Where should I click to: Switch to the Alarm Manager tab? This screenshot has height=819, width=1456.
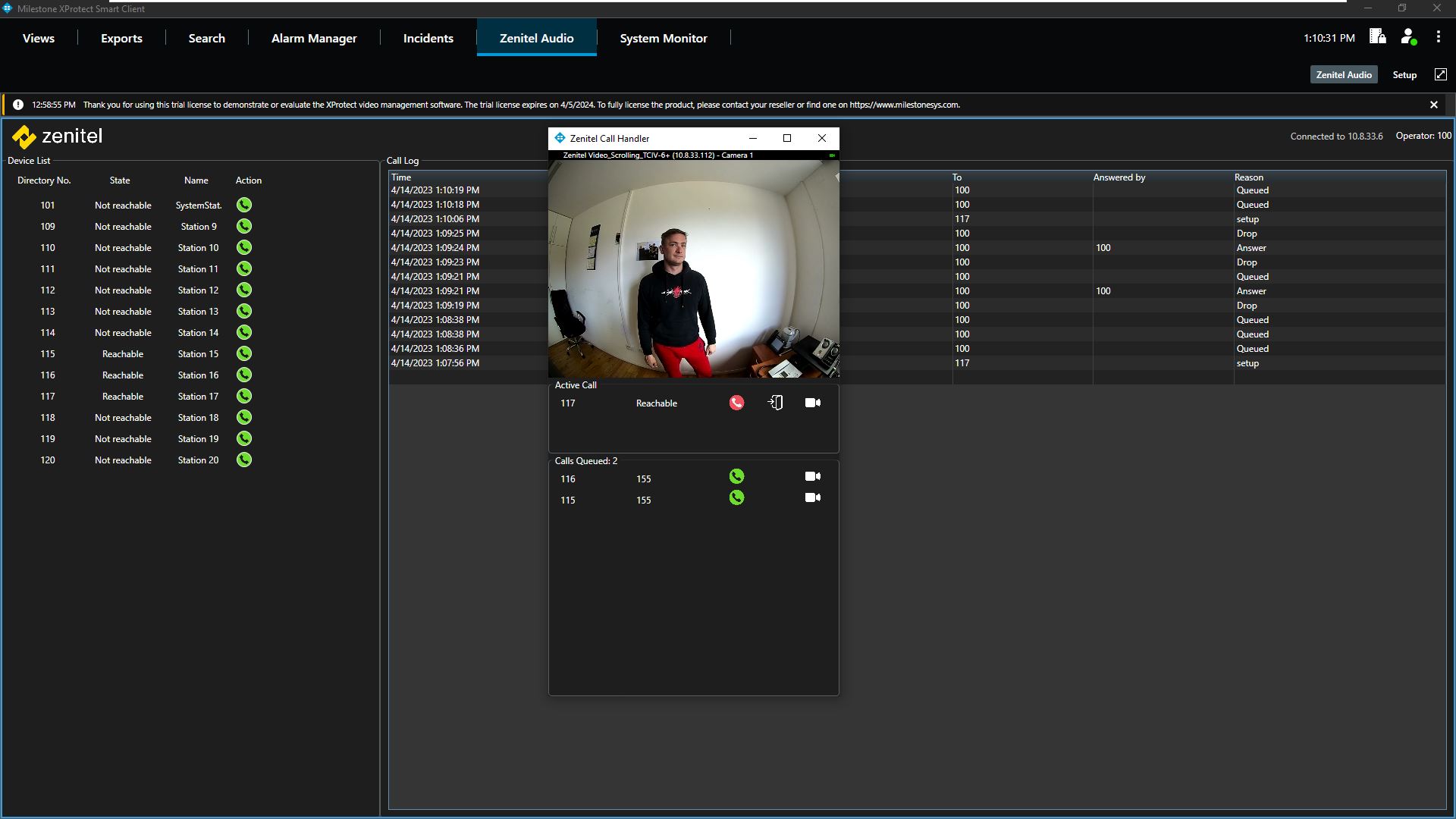click(x=314, y=38)
